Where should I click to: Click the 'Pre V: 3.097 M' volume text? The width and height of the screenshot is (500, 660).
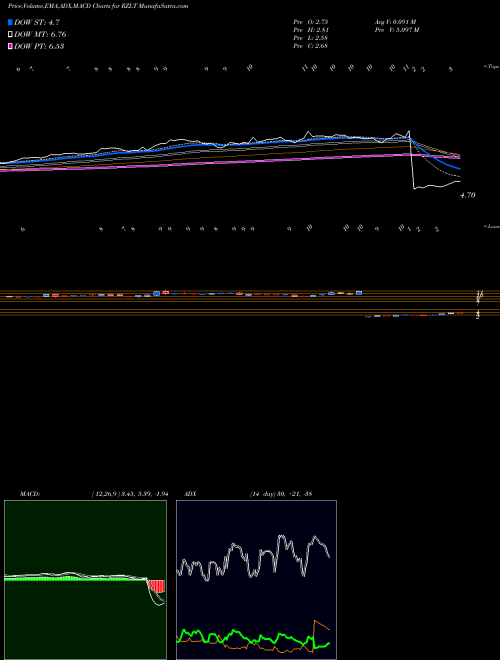tap(396, 30)
